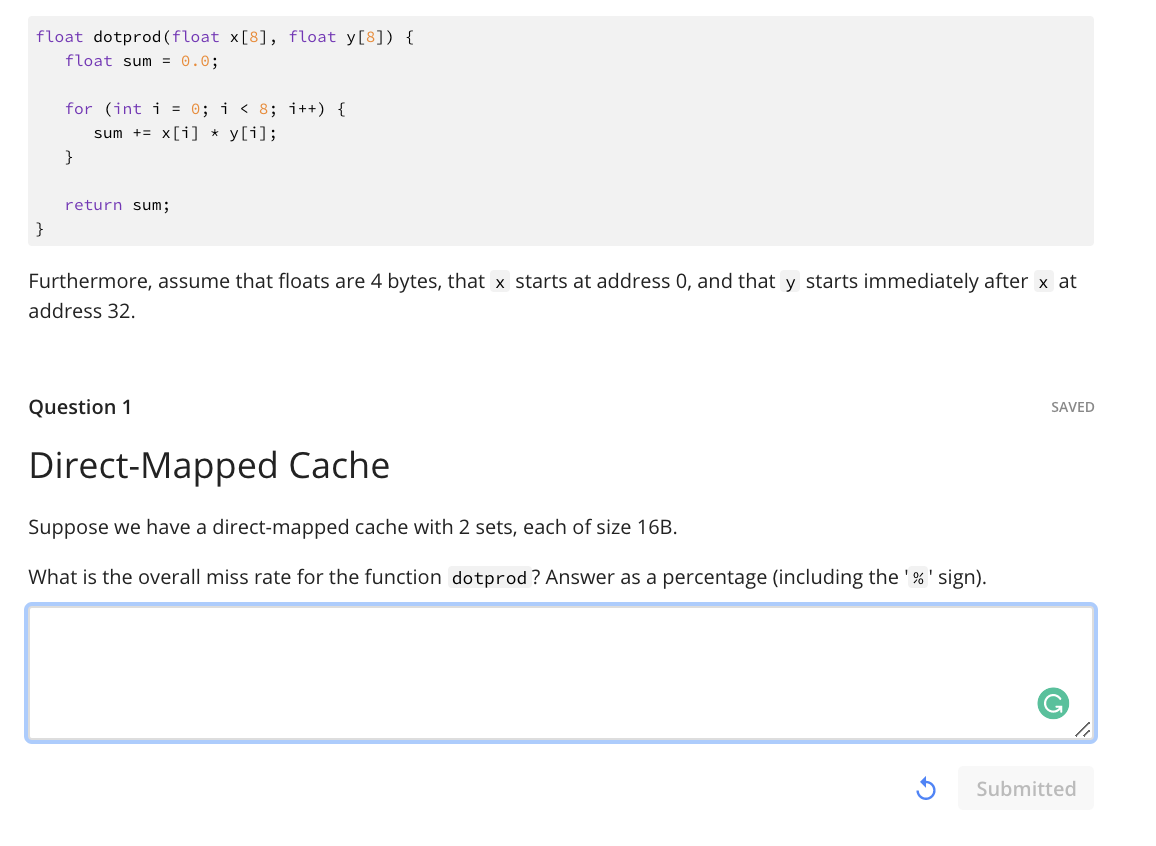Click the '%' sign code chip
The width and height of the screenshot is (1156, 846).
click(917, 577)
